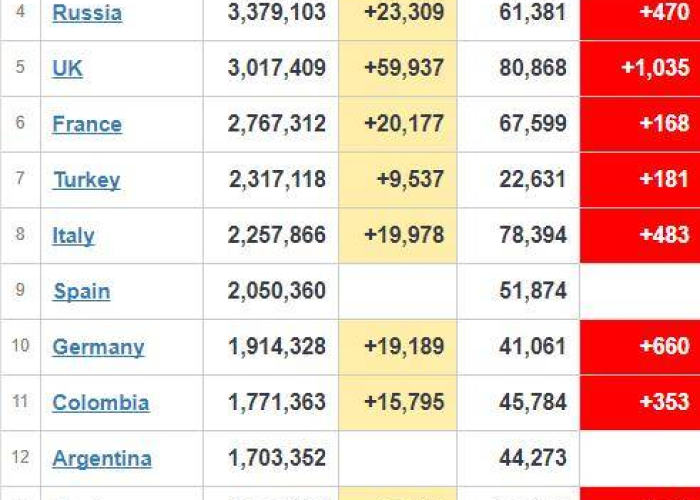Open the Colombia country link

coord(101,403)
